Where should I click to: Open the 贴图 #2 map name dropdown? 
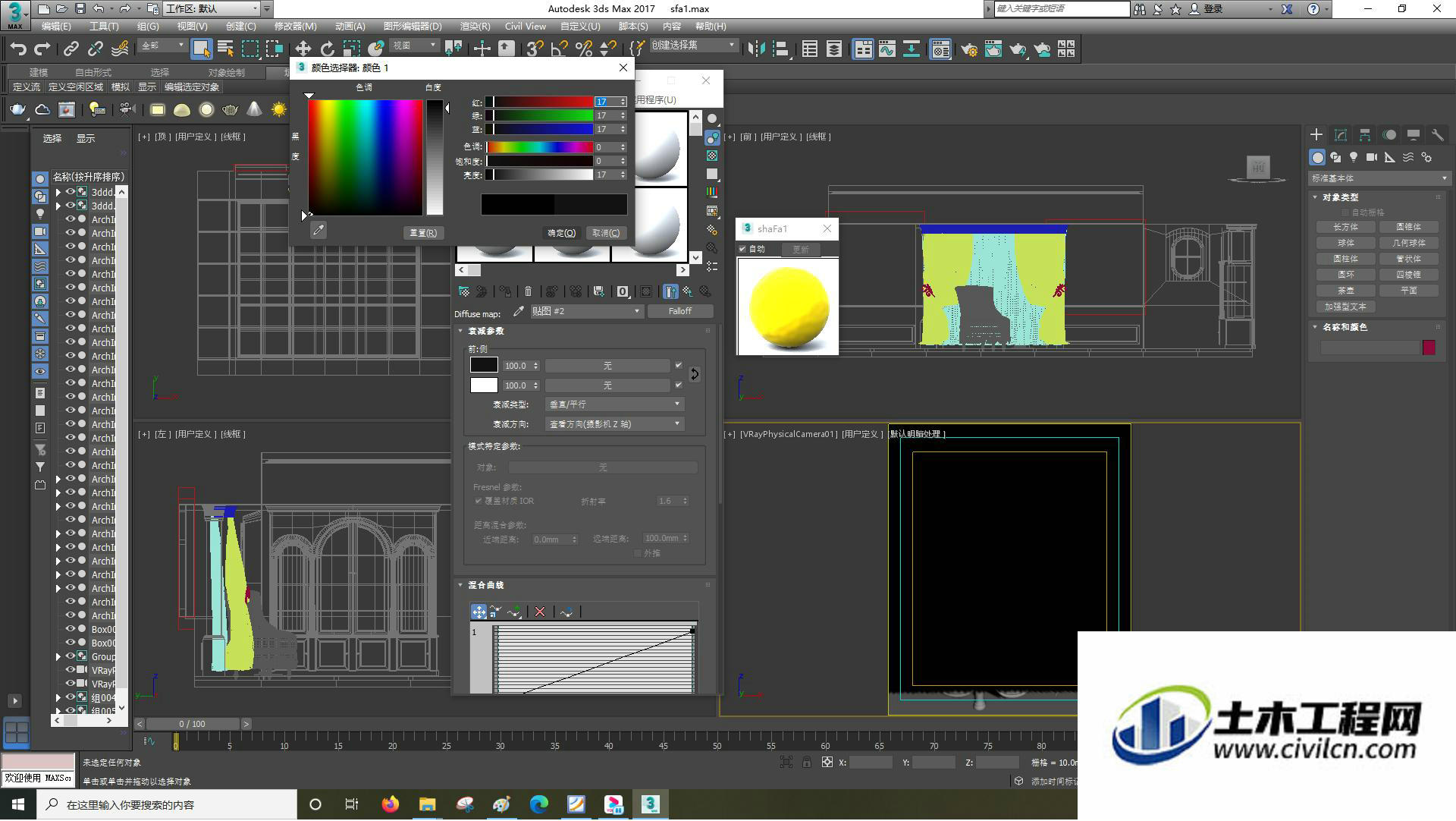click(x=586, y=311)
